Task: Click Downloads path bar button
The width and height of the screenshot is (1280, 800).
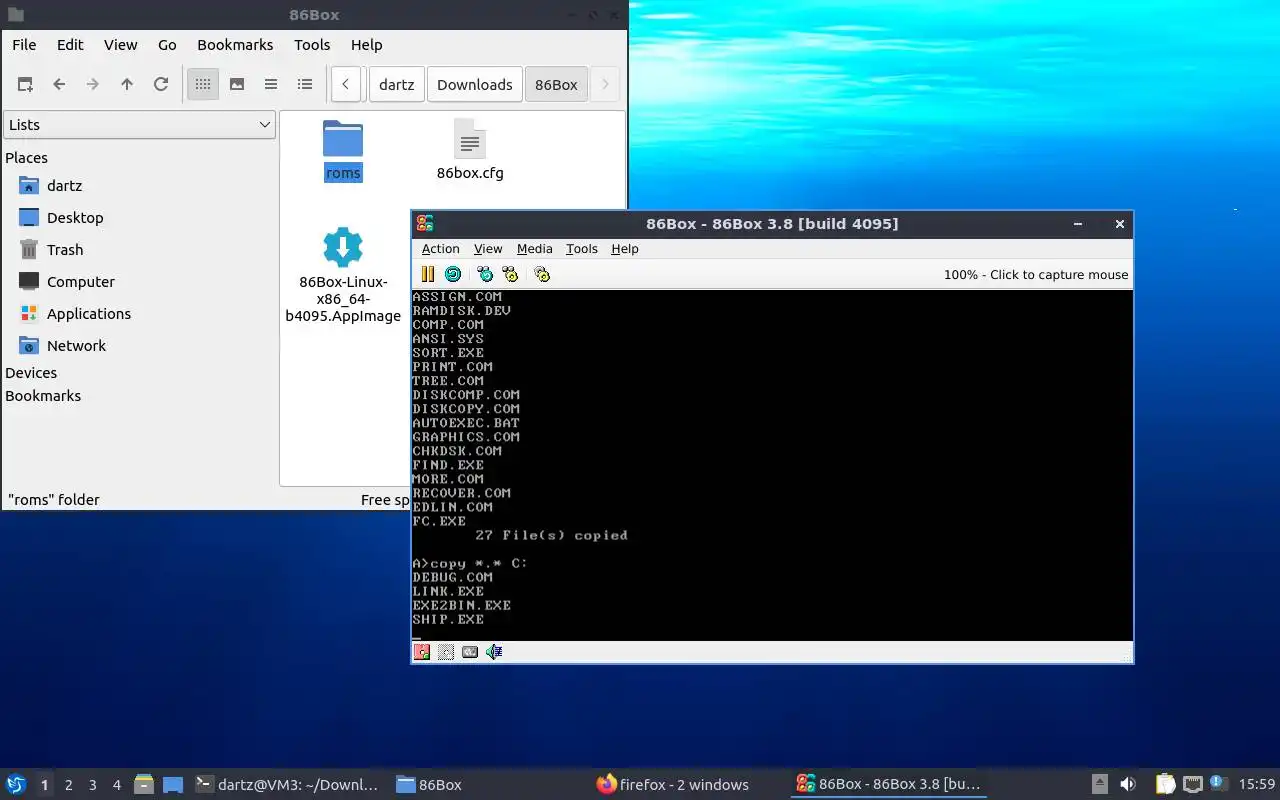Action: tap(475, 85)
